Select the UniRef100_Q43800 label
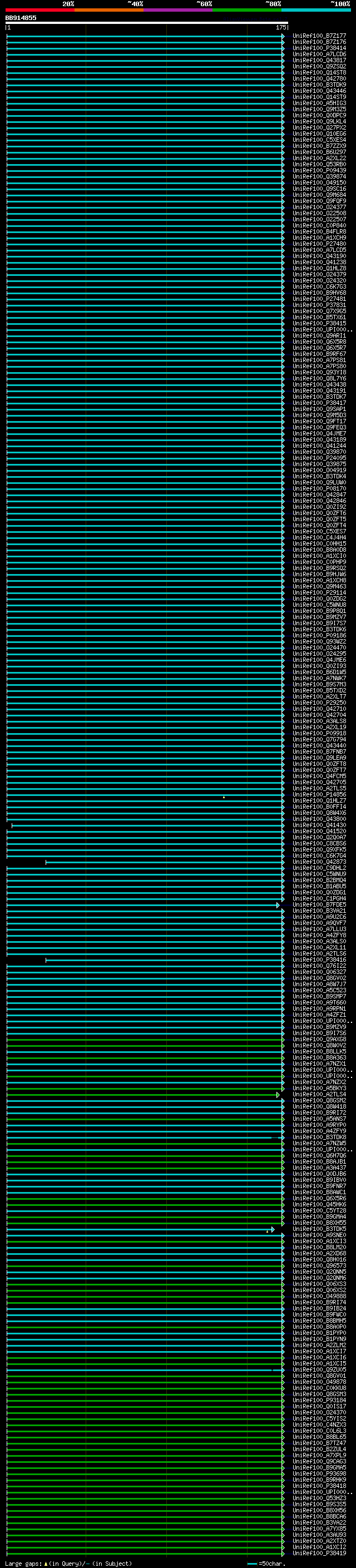This screenshot has height=1568, width=356. coord(319,819)
